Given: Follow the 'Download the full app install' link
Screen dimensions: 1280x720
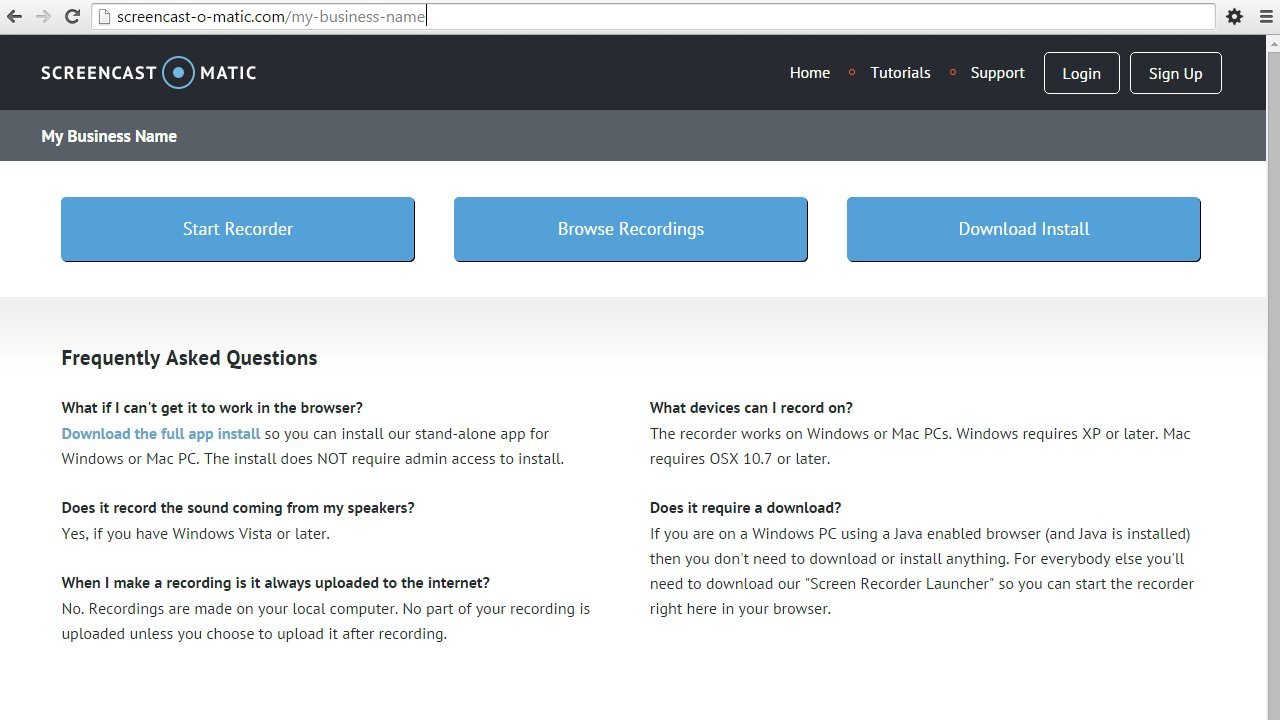Looking at the screenshot, I should (x=161, y=434).
